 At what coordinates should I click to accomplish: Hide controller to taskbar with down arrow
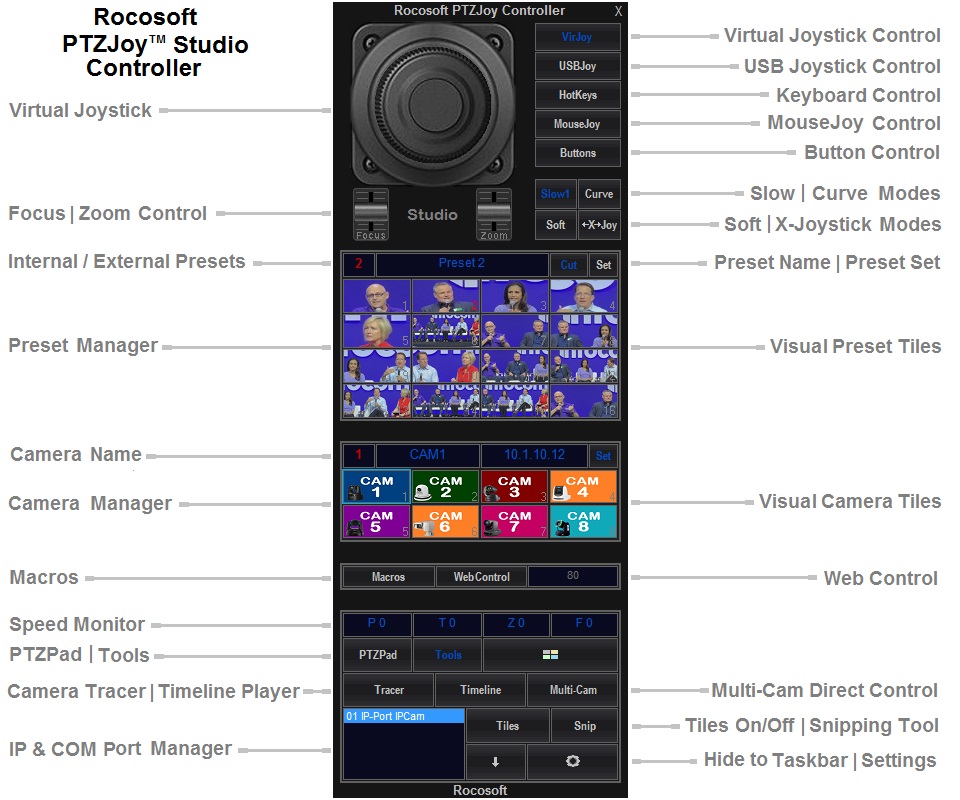click(495, 761)
